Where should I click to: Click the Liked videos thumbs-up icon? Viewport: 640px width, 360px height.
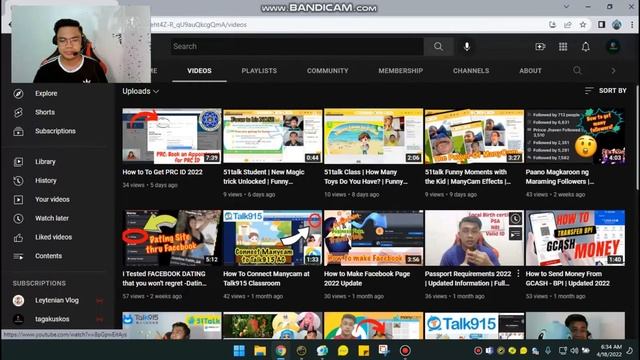pyautogui.click(x=18, y=238)
